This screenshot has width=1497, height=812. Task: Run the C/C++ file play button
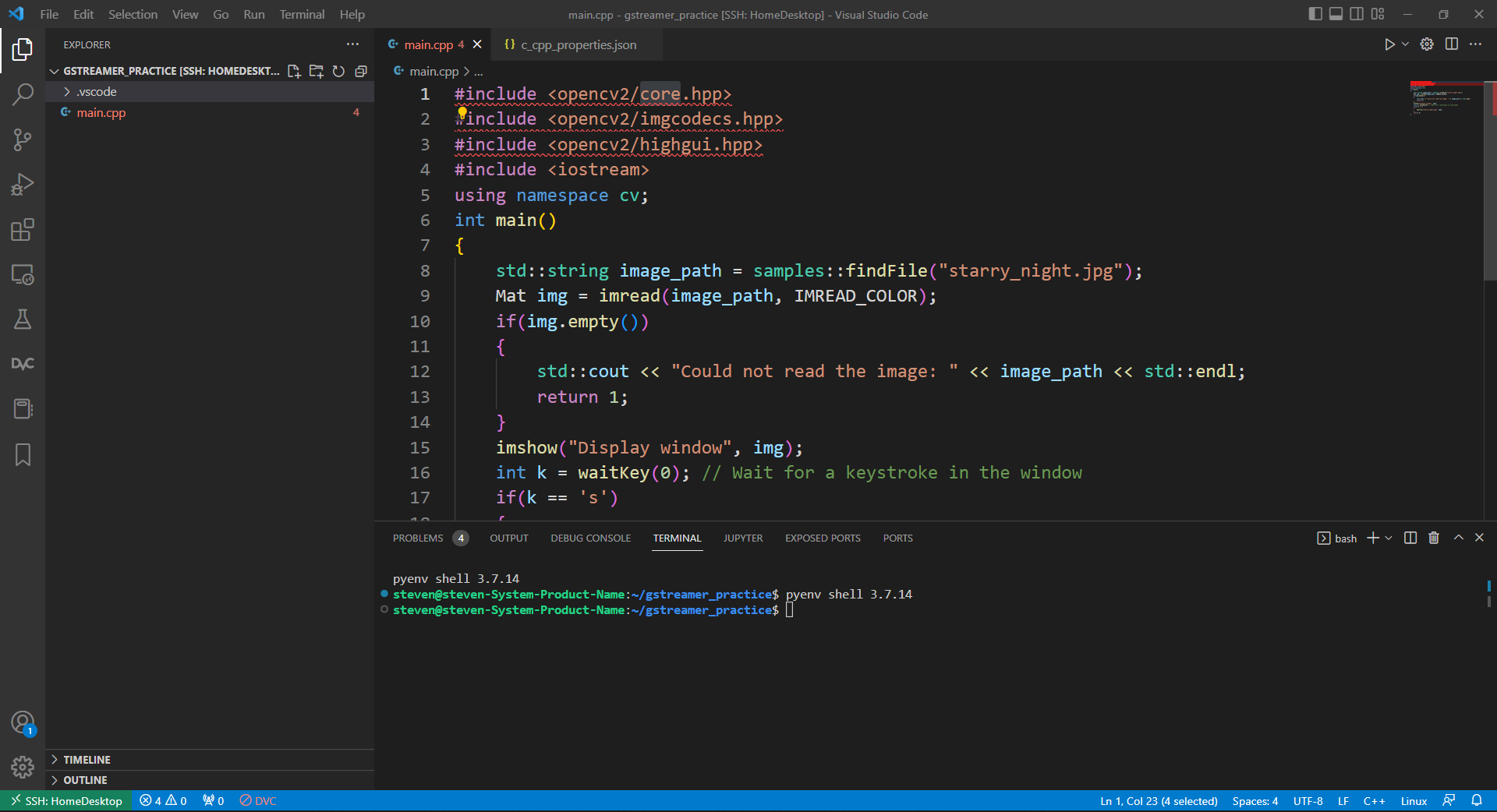(1389, 44)
